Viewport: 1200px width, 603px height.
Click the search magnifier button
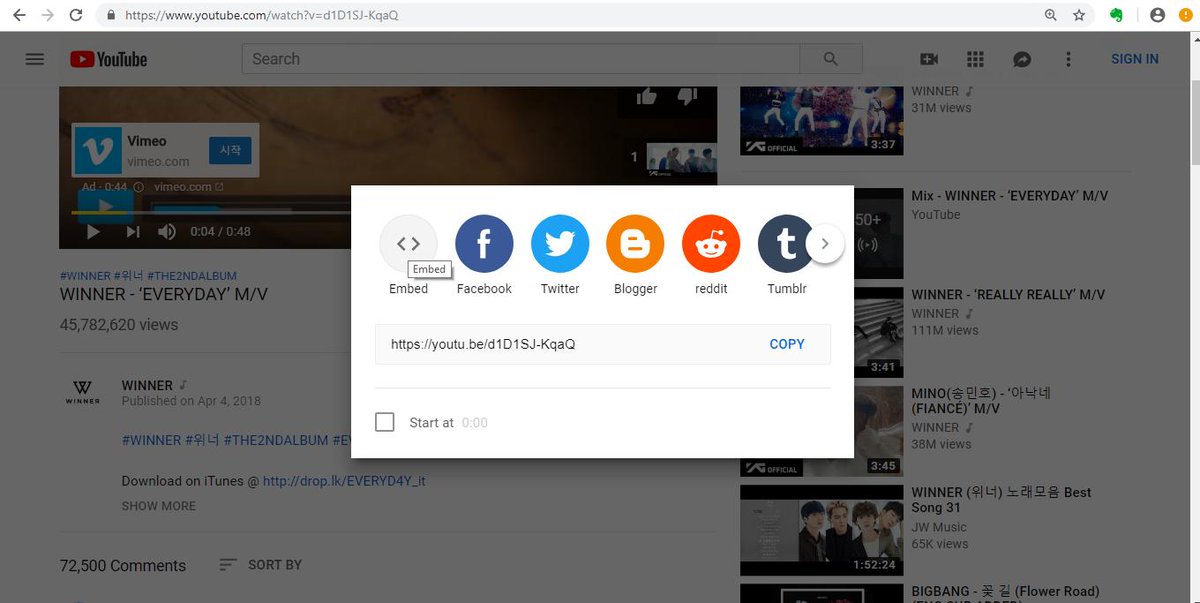[830, 59]
